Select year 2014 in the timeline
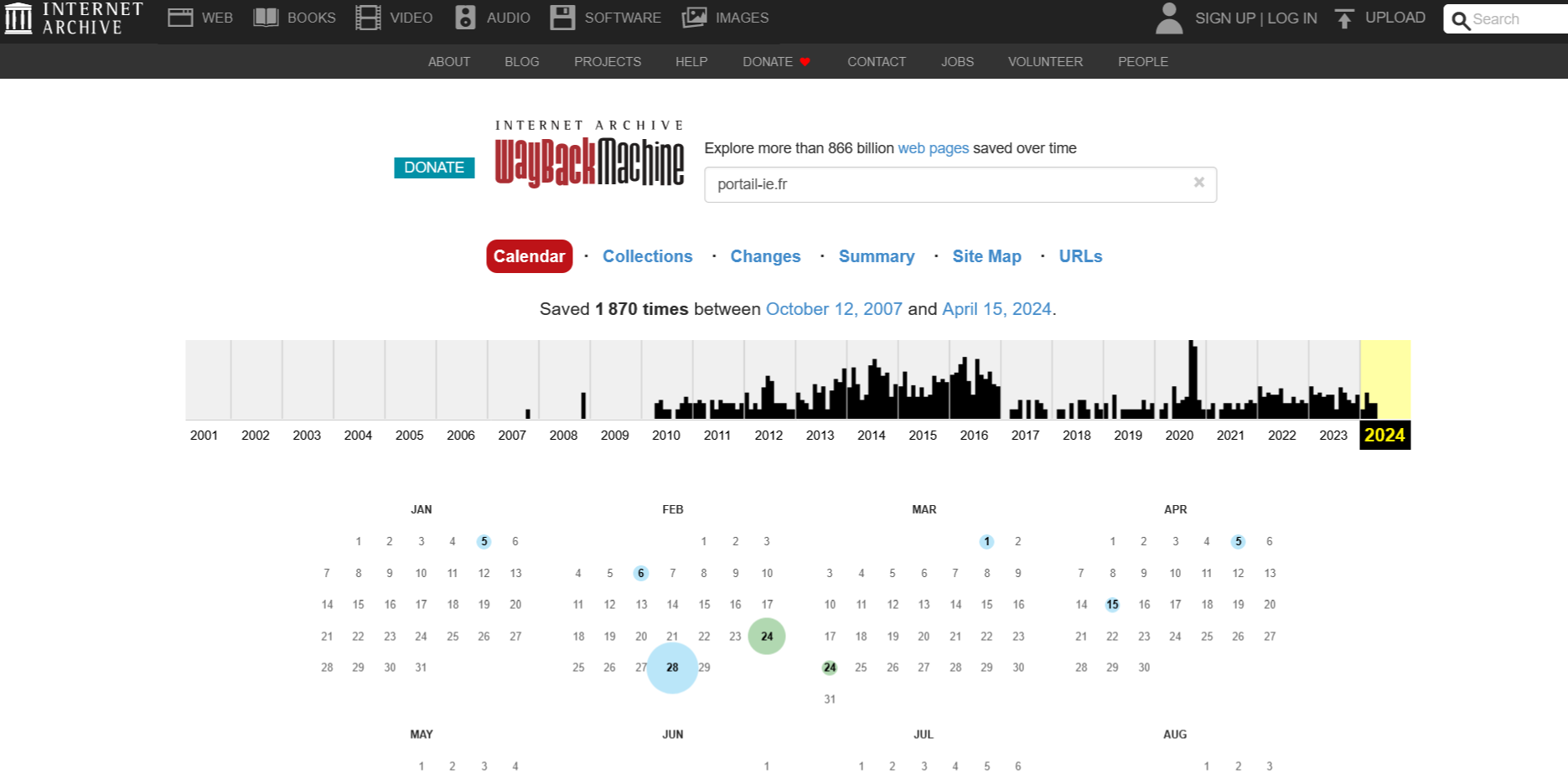The width and height of the screenshot is (1568, 784). 872,435
